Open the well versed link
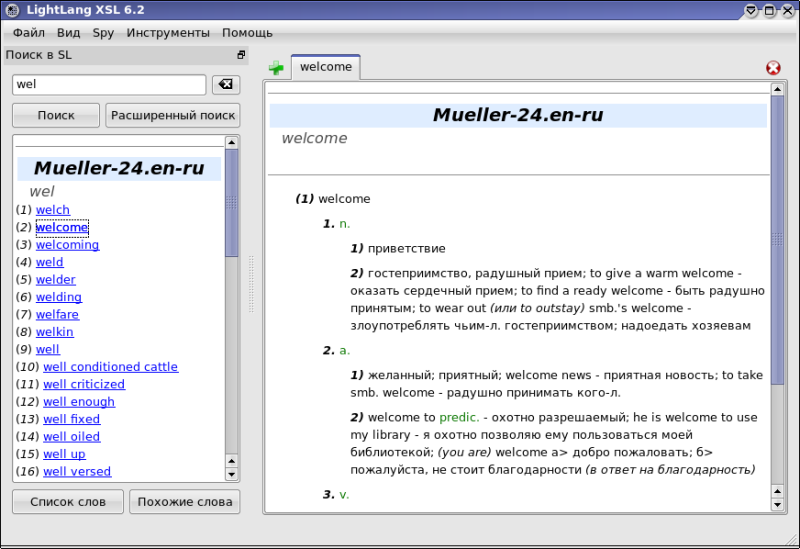The width and height of the screenshot is (800, 549). click(x=77, y=471)
